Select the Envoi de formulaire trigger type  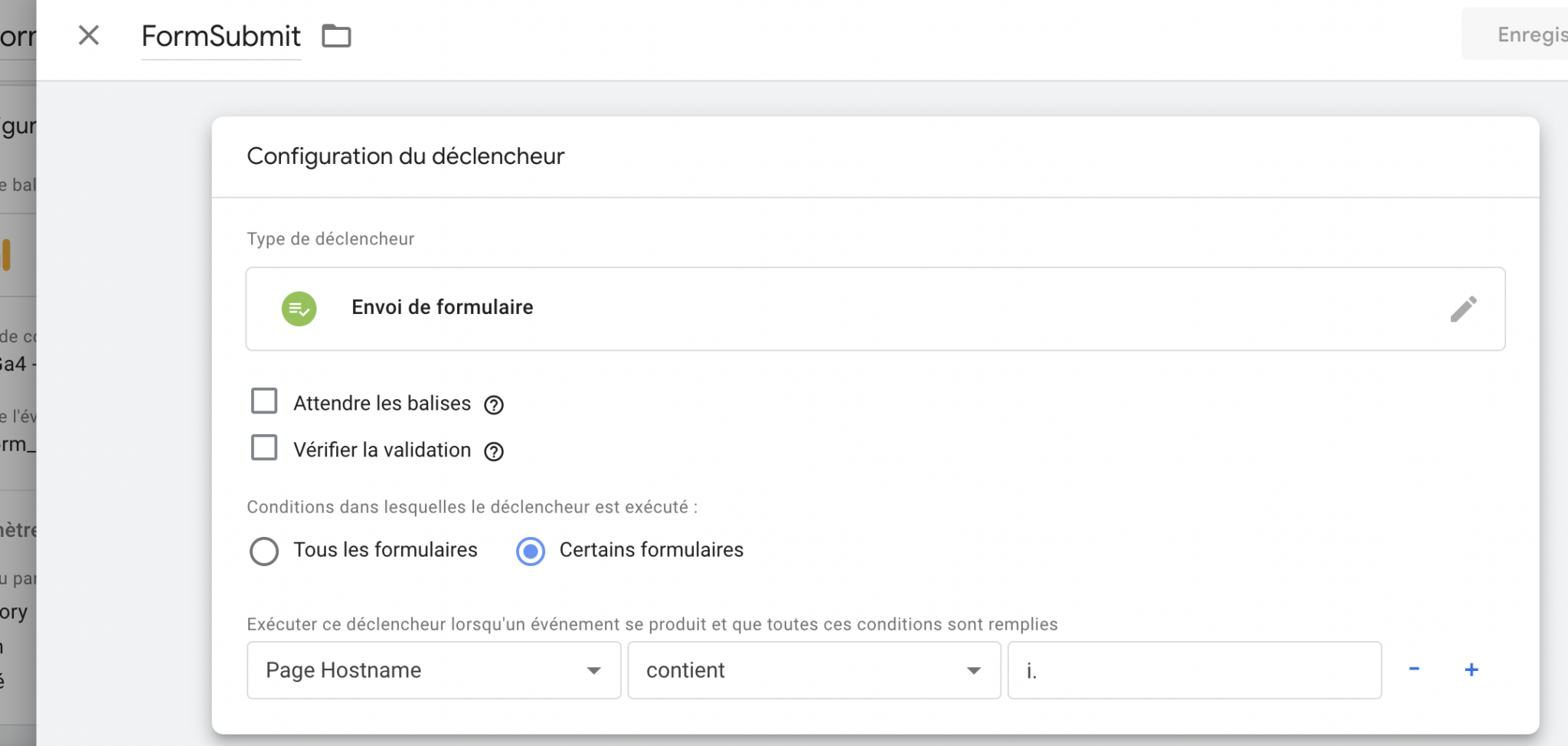click(875, 309)
